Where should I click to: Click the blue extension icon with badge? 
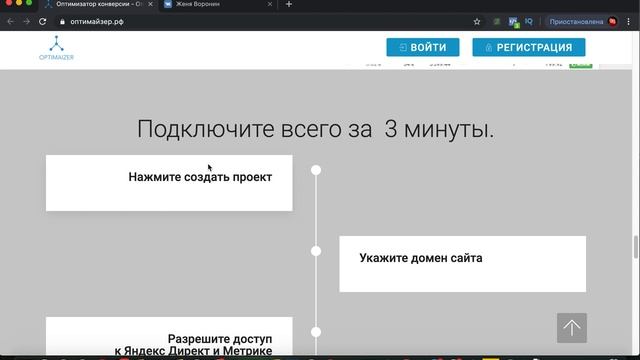(513, 22)
